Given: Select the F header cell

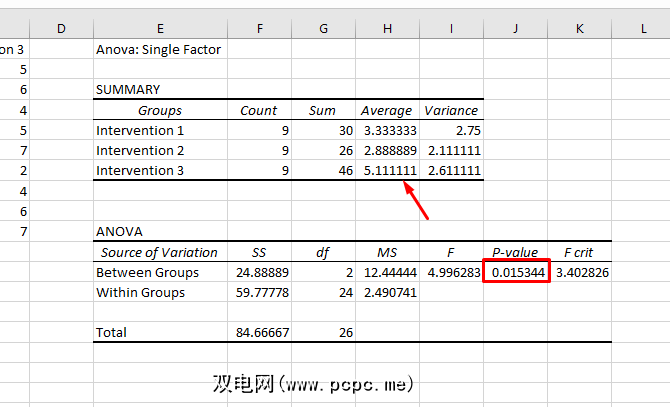Looking at the screenshot, I should pyautogui.click(x=451, y=252).
